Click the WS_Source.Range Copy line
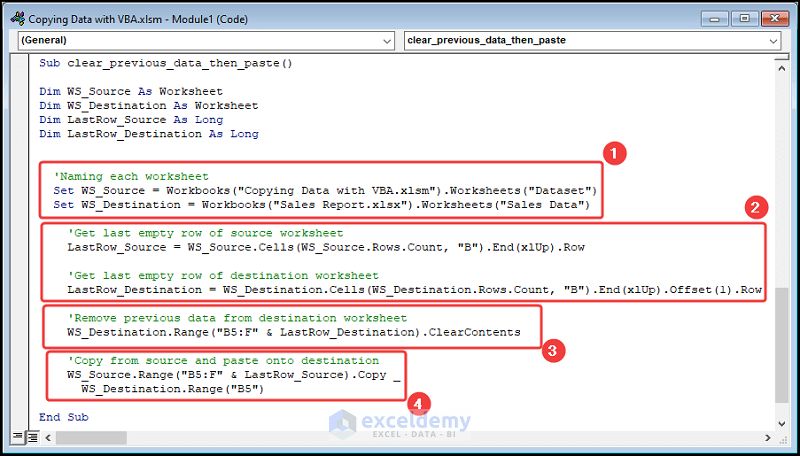Viewport: 800px width, 456px height. [x=233, y=375]
